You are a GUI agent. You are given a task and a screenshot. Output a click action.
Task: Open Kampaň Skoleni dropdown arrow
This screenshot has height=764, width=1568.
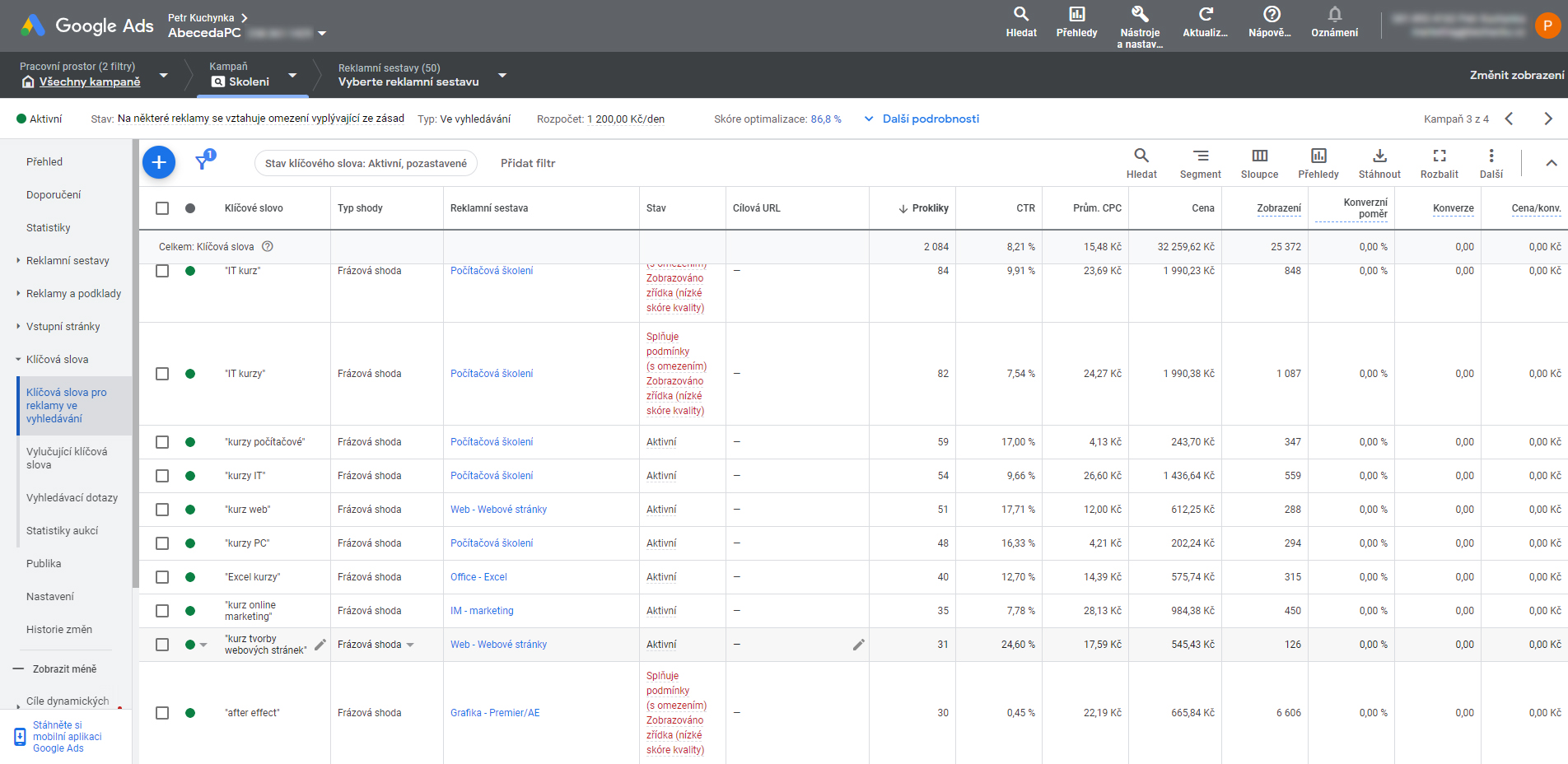[x=292, y=75]
